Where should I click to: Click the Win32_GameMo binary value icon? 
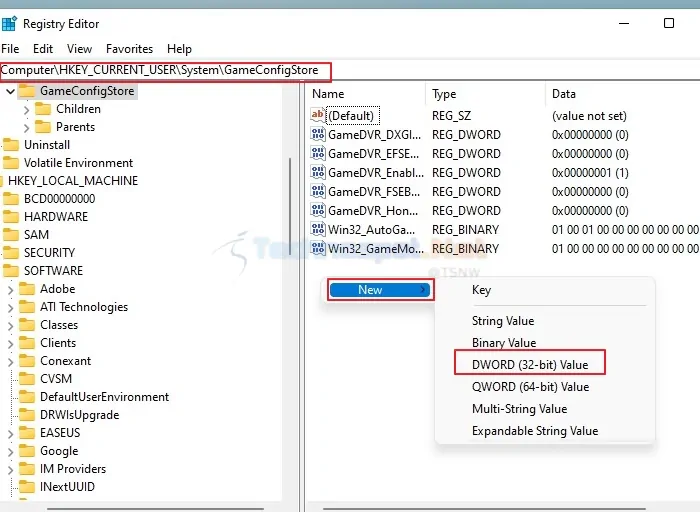coord(318,248)
